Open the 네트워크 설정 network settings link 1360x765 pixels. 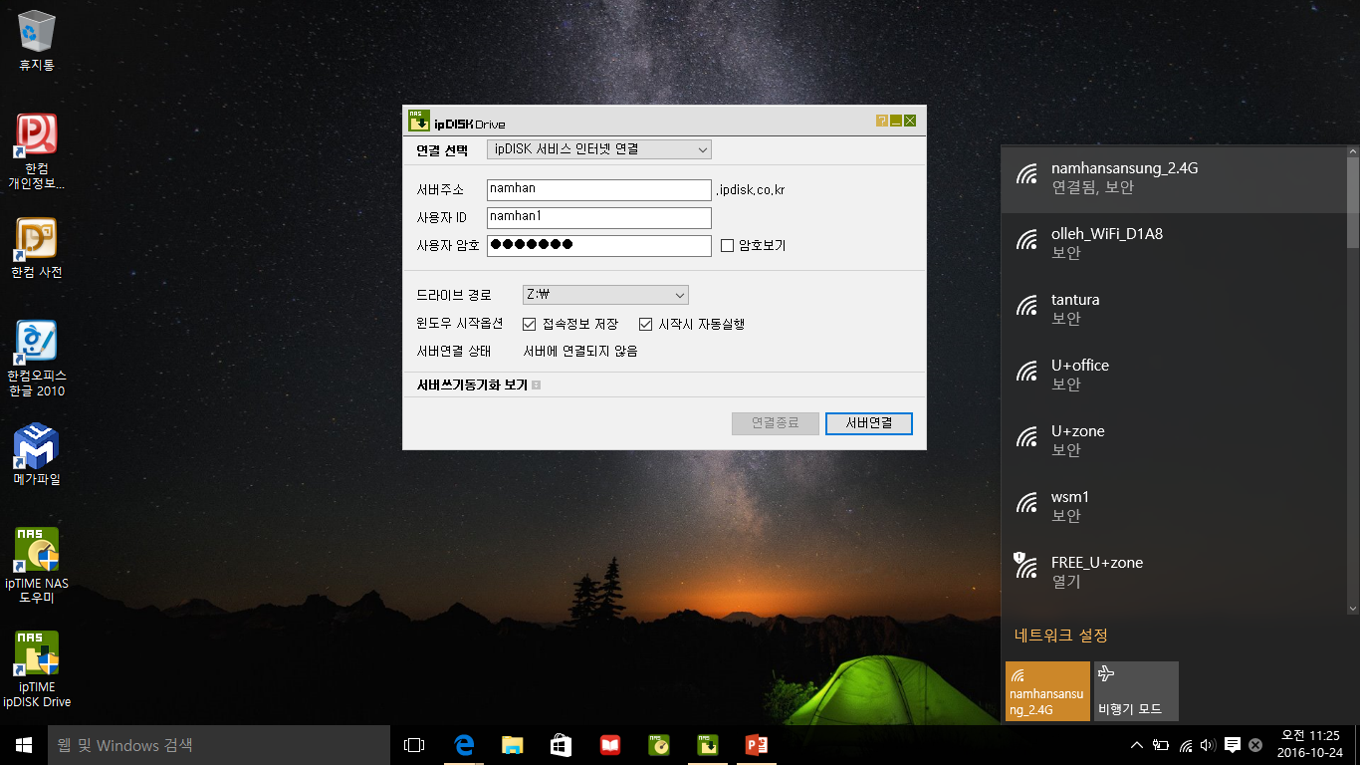[1061, 636]
